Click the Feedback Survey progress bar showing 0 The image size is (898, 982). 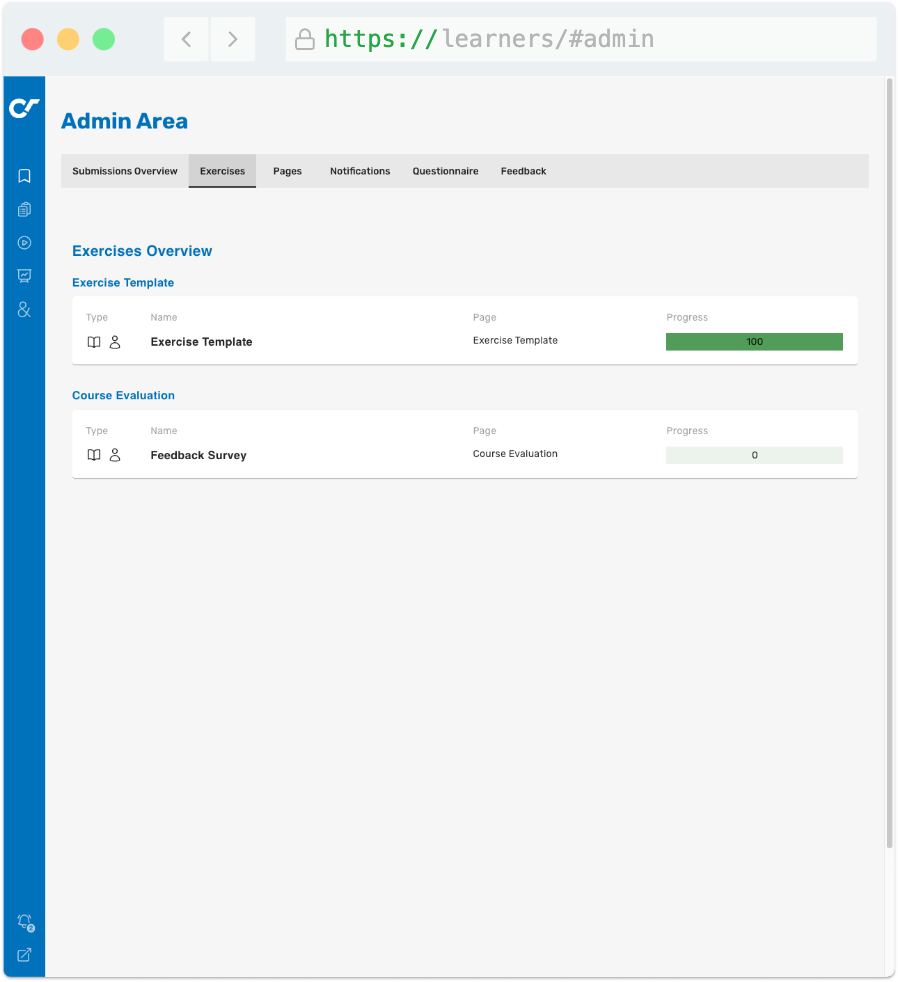tap(754, 455)
